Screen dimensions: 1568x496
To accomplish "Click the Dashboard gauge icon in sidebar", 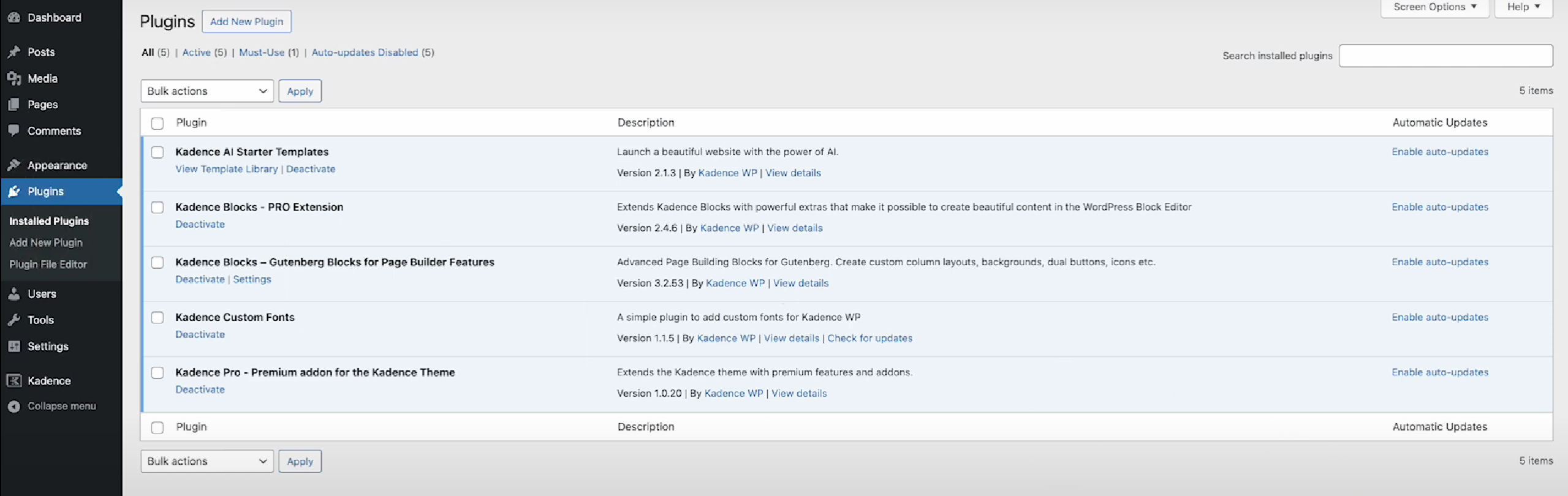I will click(x=14, y=18).
